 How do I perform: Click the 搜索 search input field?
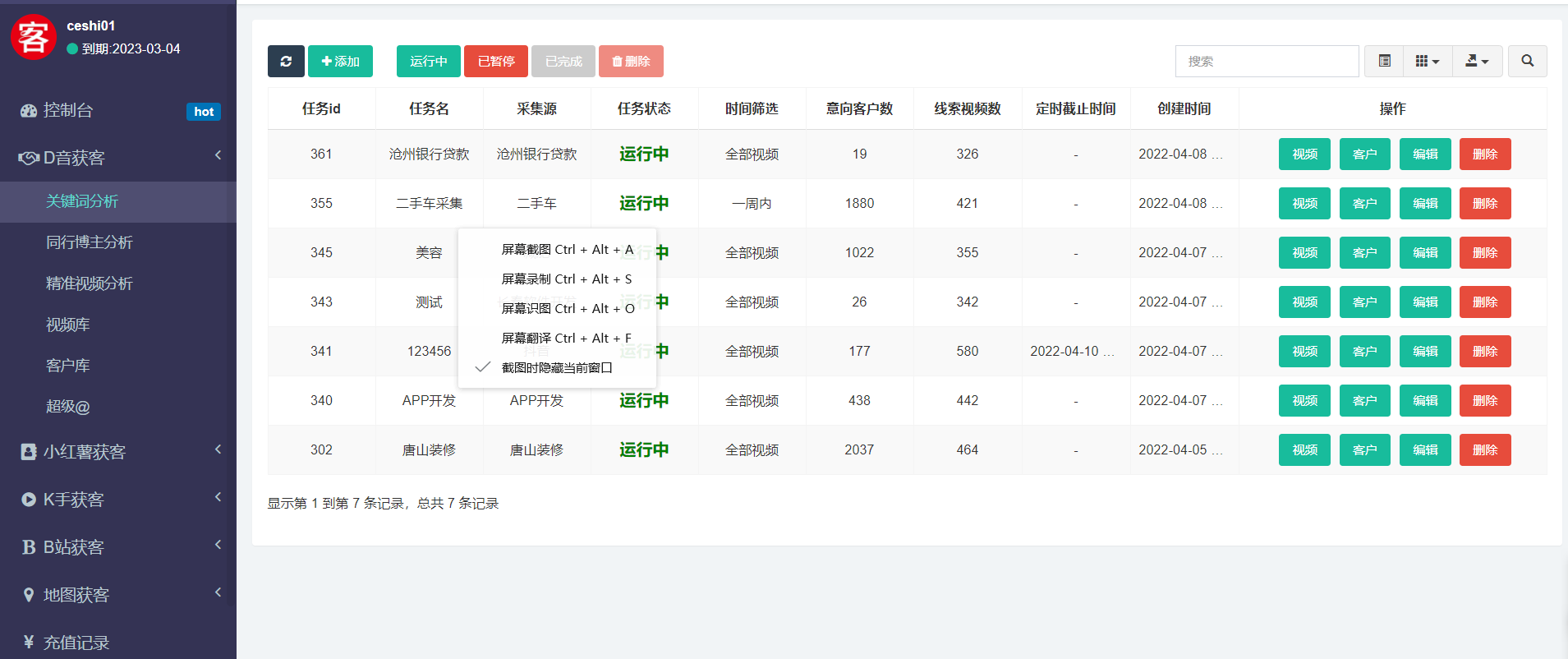1267,62
